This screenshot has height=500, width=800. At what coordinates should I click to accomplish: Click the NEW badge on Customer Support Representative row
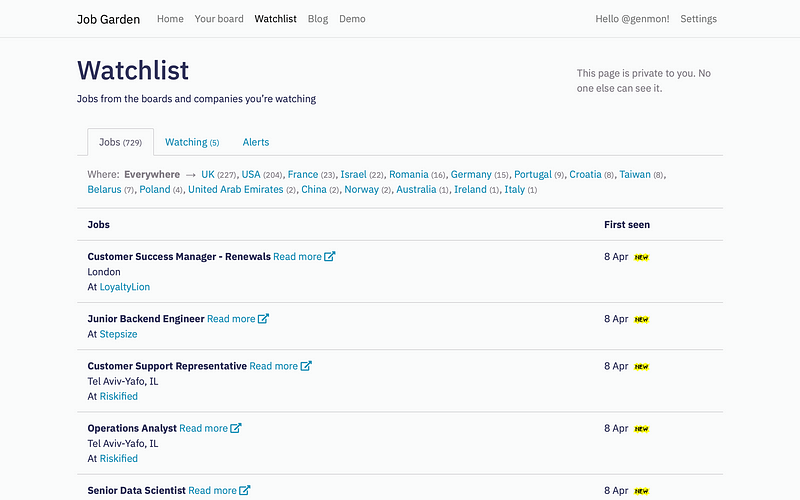pyautogui.click(x=641, y=367)
